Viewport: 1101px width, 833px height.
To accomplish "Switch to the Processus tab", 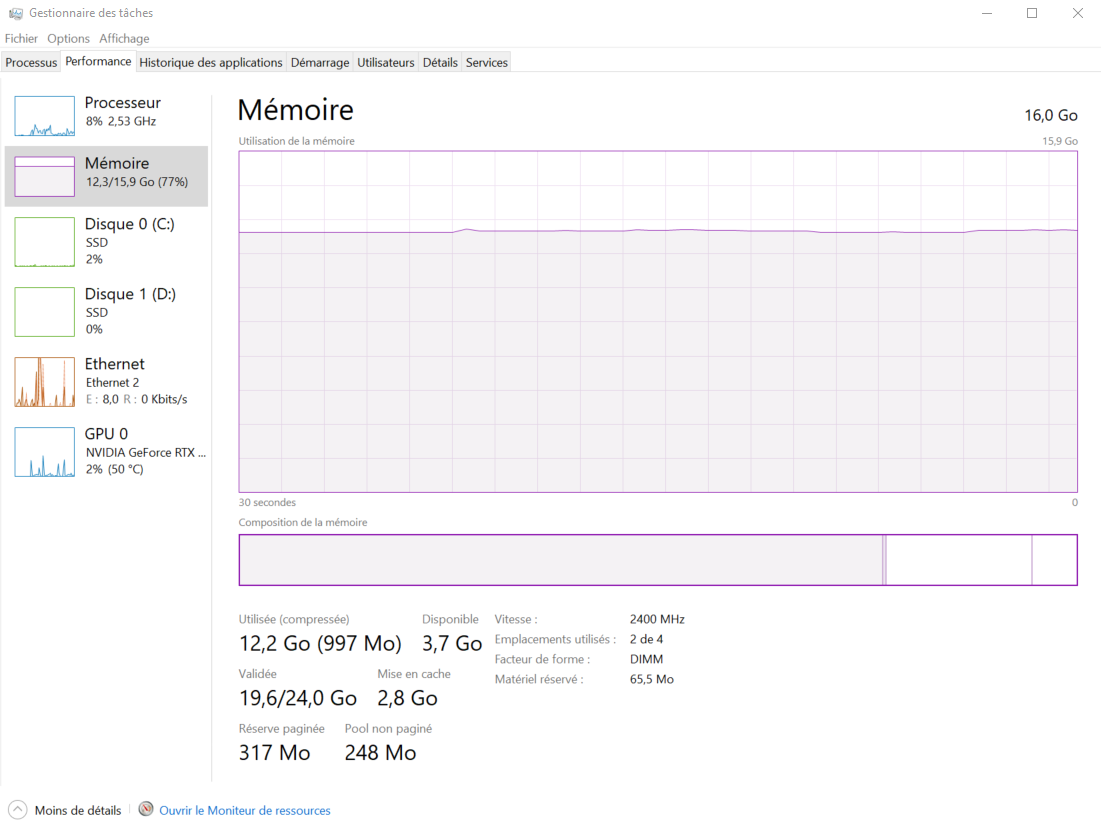I will 31,62.
